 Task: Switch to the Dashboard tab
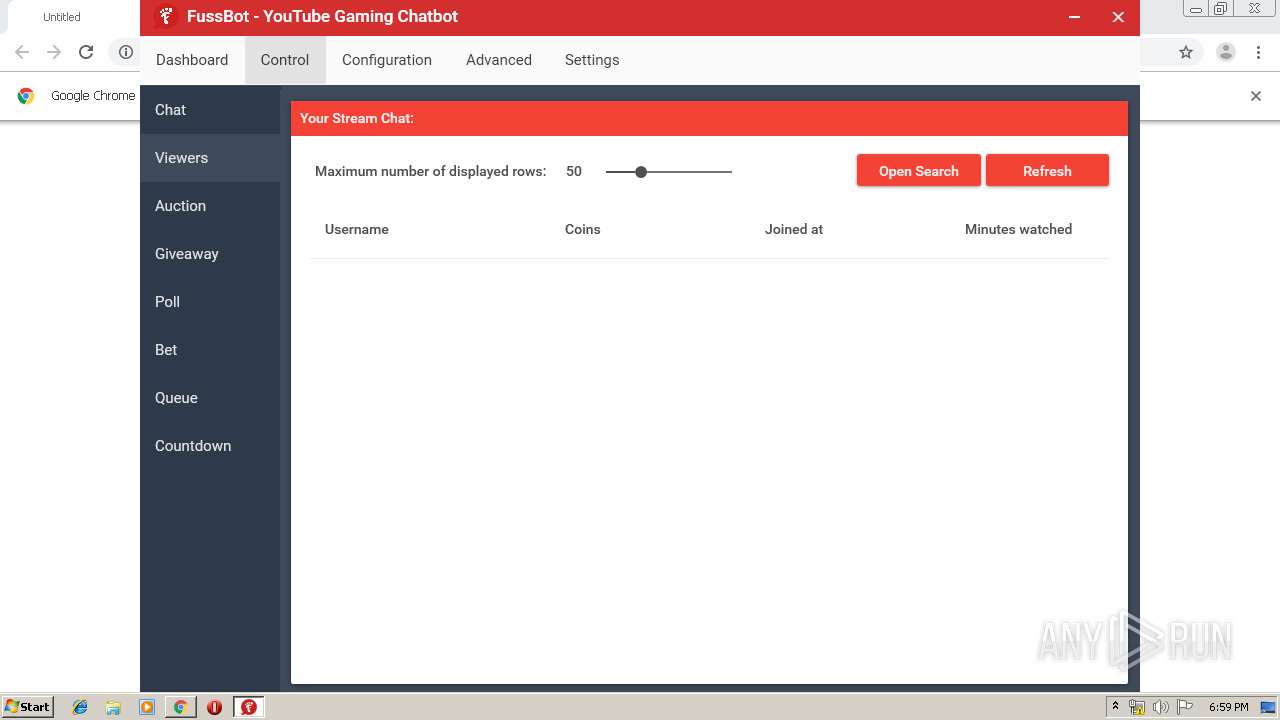pyautogui.click(x=192, y=60)
